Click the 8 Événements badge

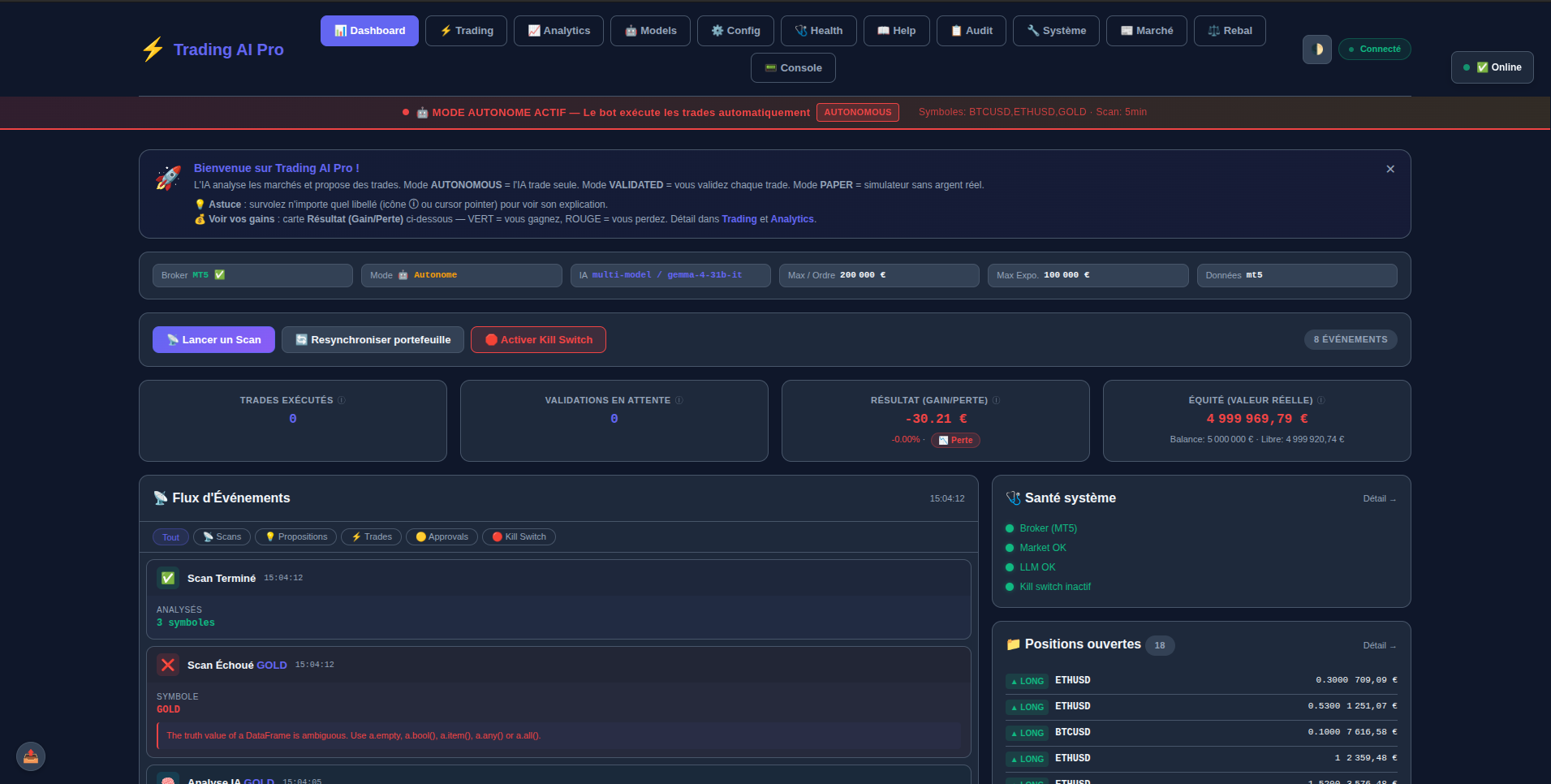[1351, 339]
